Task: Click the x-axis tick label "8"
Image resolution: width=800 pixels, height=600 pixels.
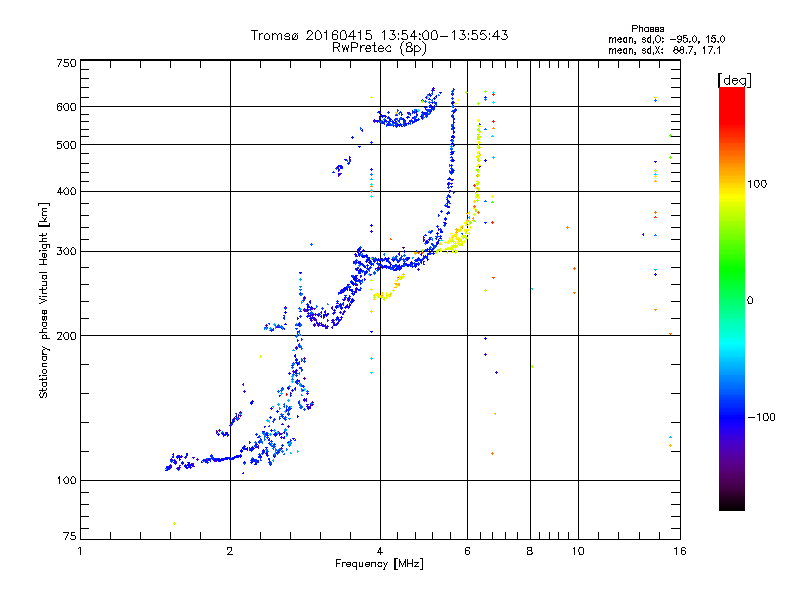Action: (530, 551)
